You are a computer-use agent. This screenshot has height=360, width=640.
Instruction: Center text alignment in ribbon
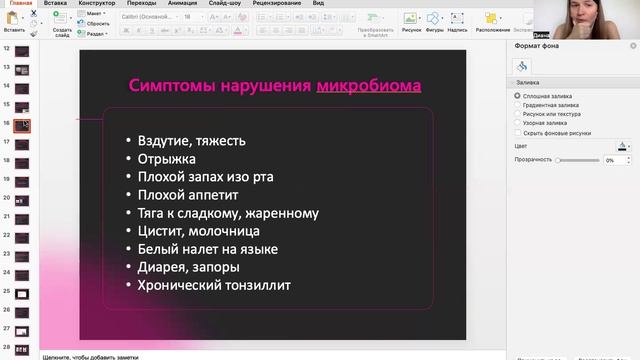pyautogui.click(x=276, y=31)
